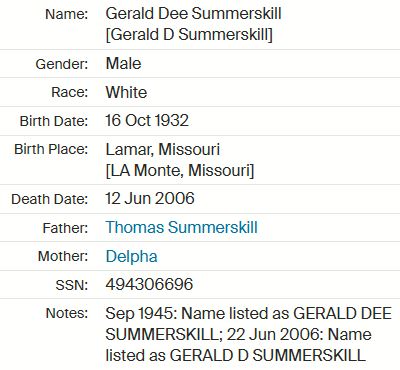Screen dimensions: 400x370
Task: Click the birth date 16 Oct 1932
Action: pos(147,121)
